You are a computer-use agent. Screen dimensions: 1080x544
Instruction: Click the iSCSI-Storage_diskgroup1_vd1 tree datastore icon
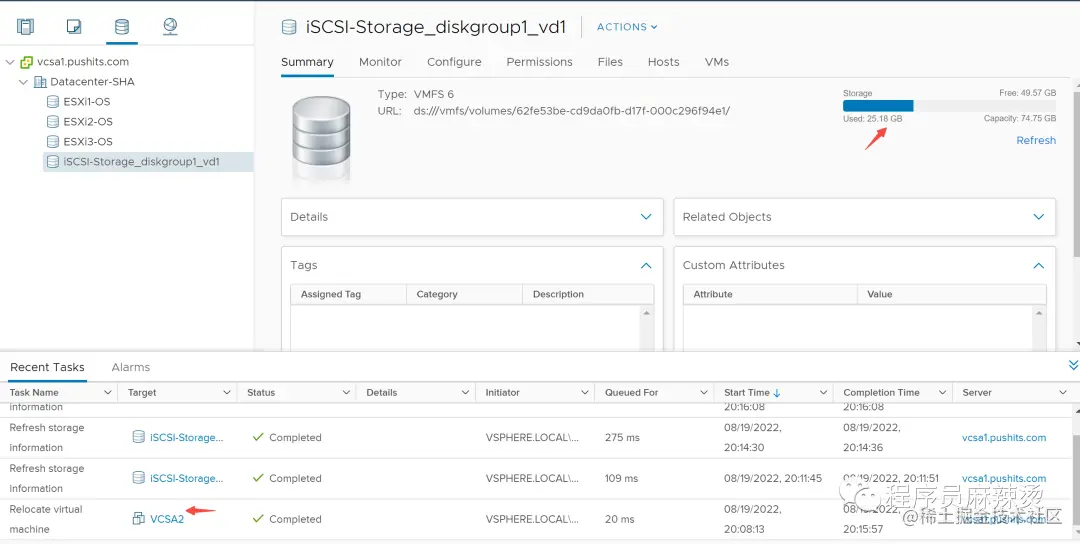[x=52, y=162]
